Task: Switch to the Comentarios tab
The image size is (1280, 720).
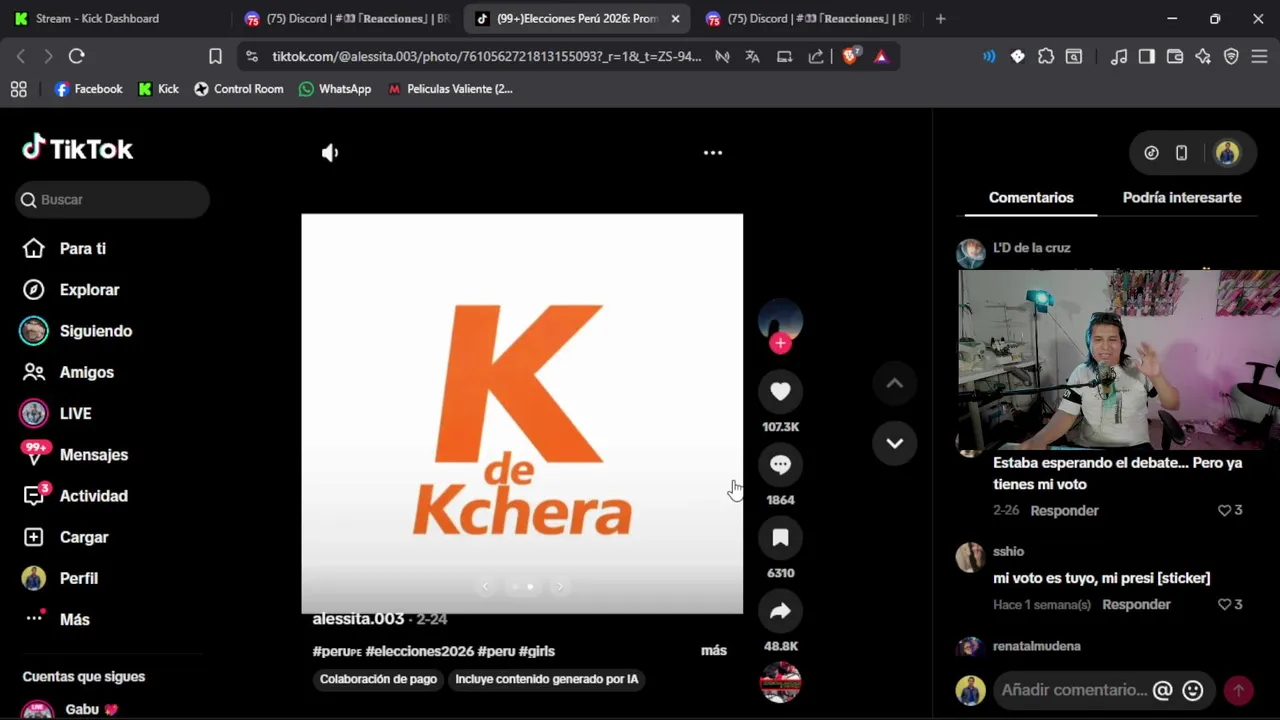Action: point(1031,198)
